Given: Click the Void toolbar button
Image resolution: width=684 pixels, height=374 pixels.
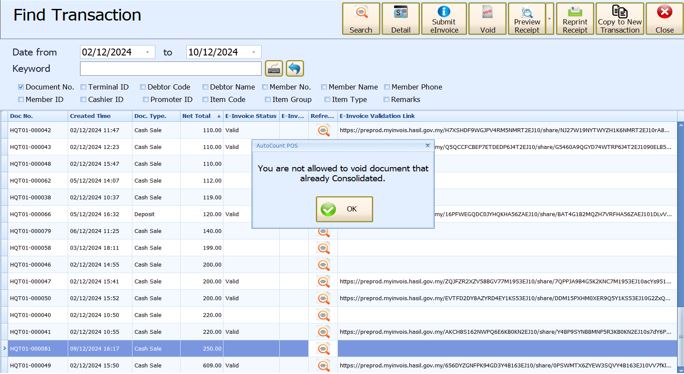Looking at the screenshot, I should (487, 19).
